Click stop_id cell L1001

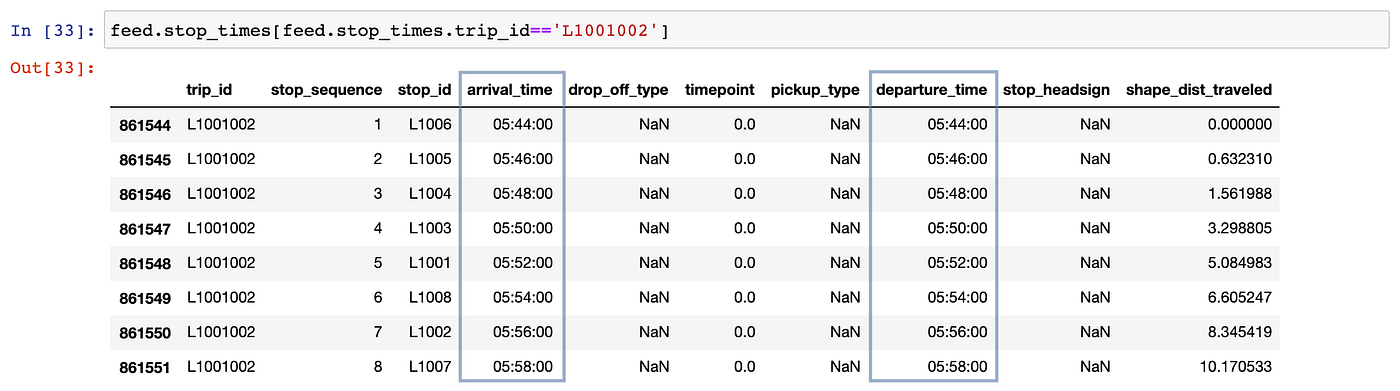pos(430,262)
